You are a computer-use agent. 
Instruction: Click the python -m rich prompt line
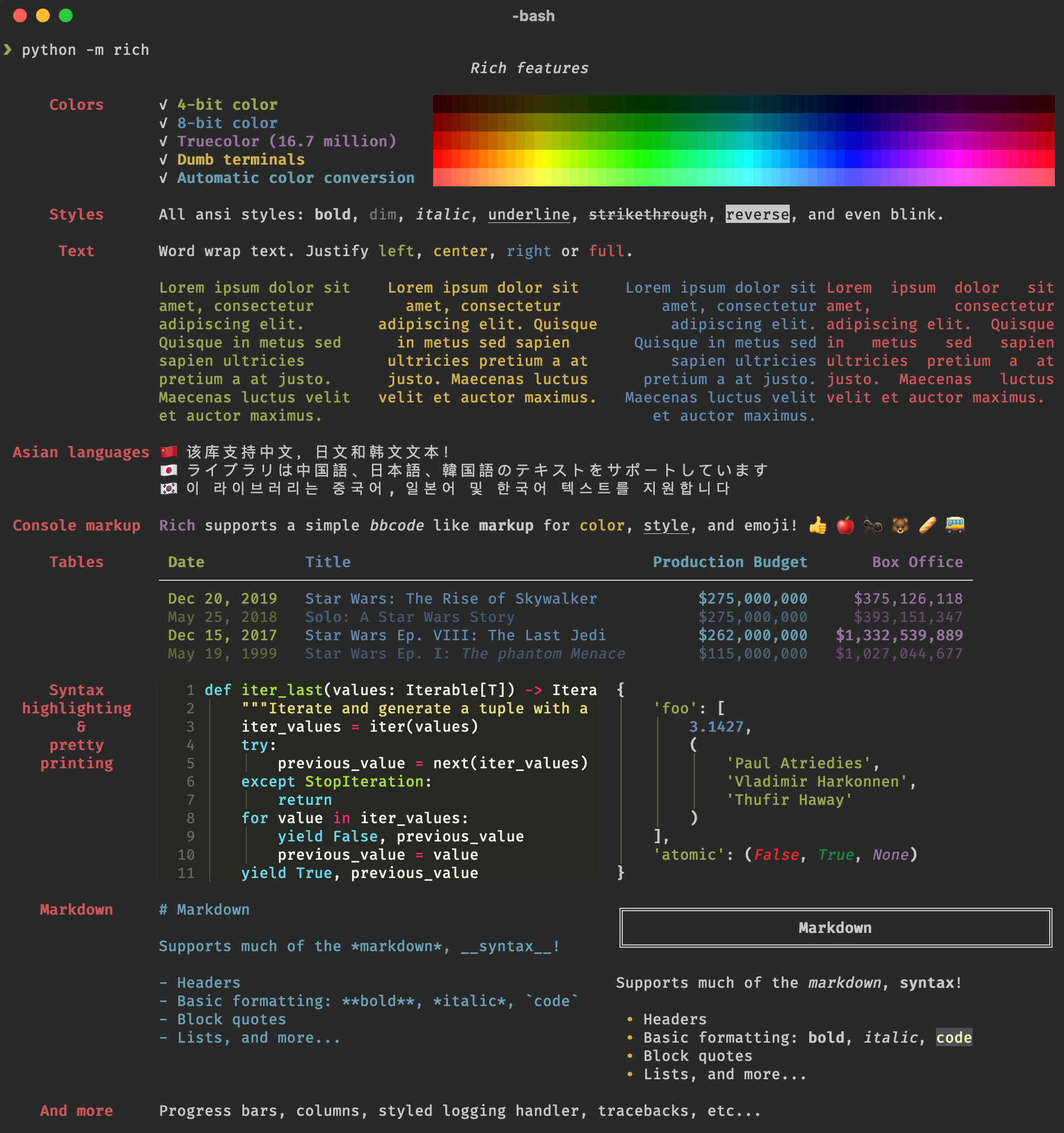pos(86,50)
